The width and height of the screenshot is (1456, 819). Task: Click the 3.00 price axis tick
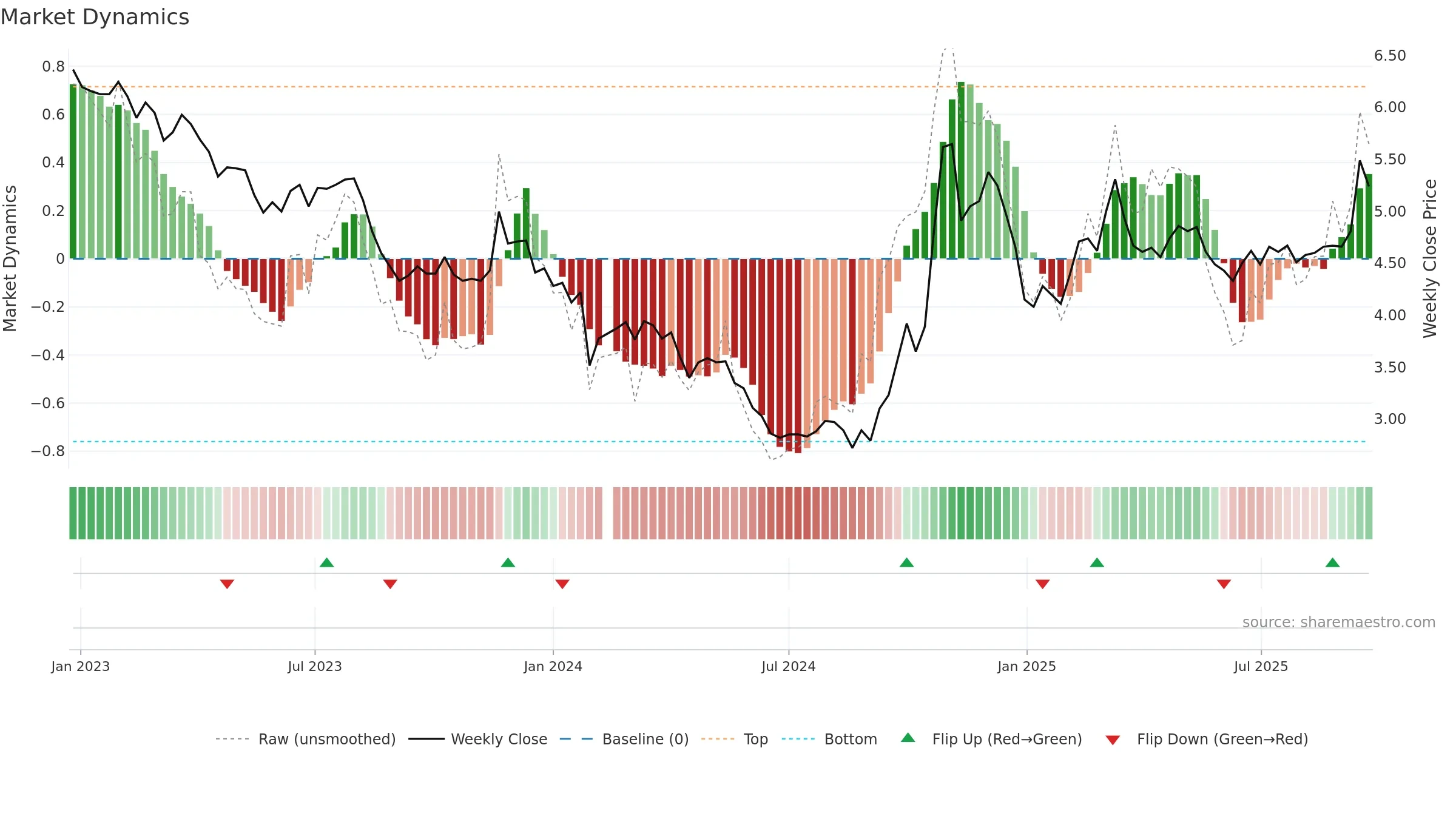[1390, 419]
